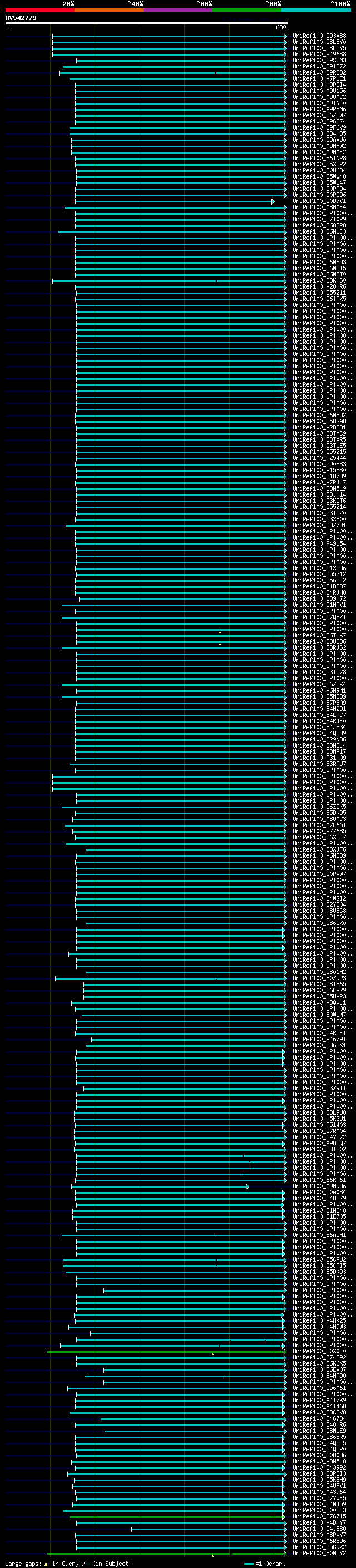Select the query name AV542779

tap(21, 18)
